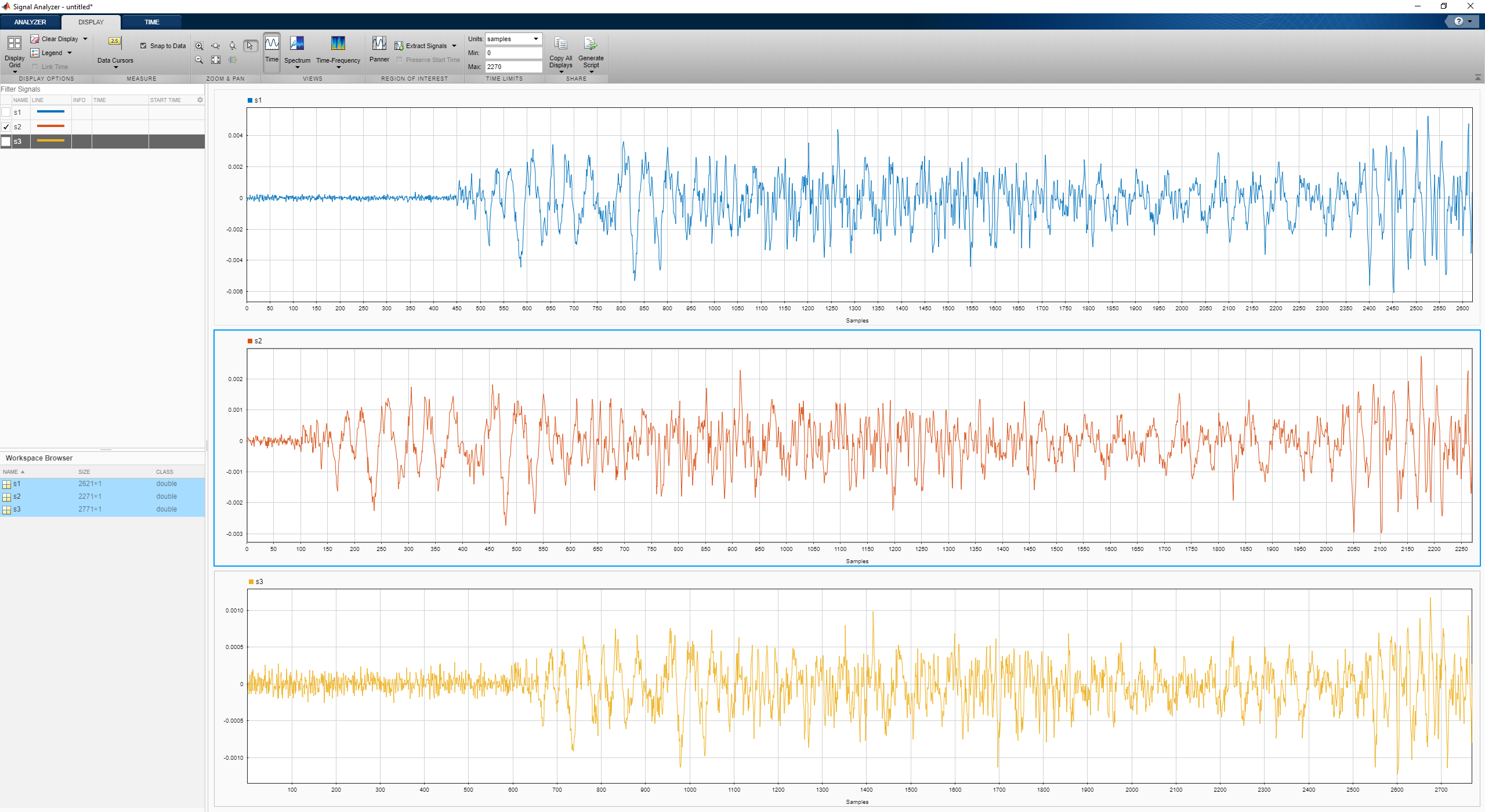Click the s2 orange line color swatch
The image size is (1485, 812).
click(x=50, y=126)
